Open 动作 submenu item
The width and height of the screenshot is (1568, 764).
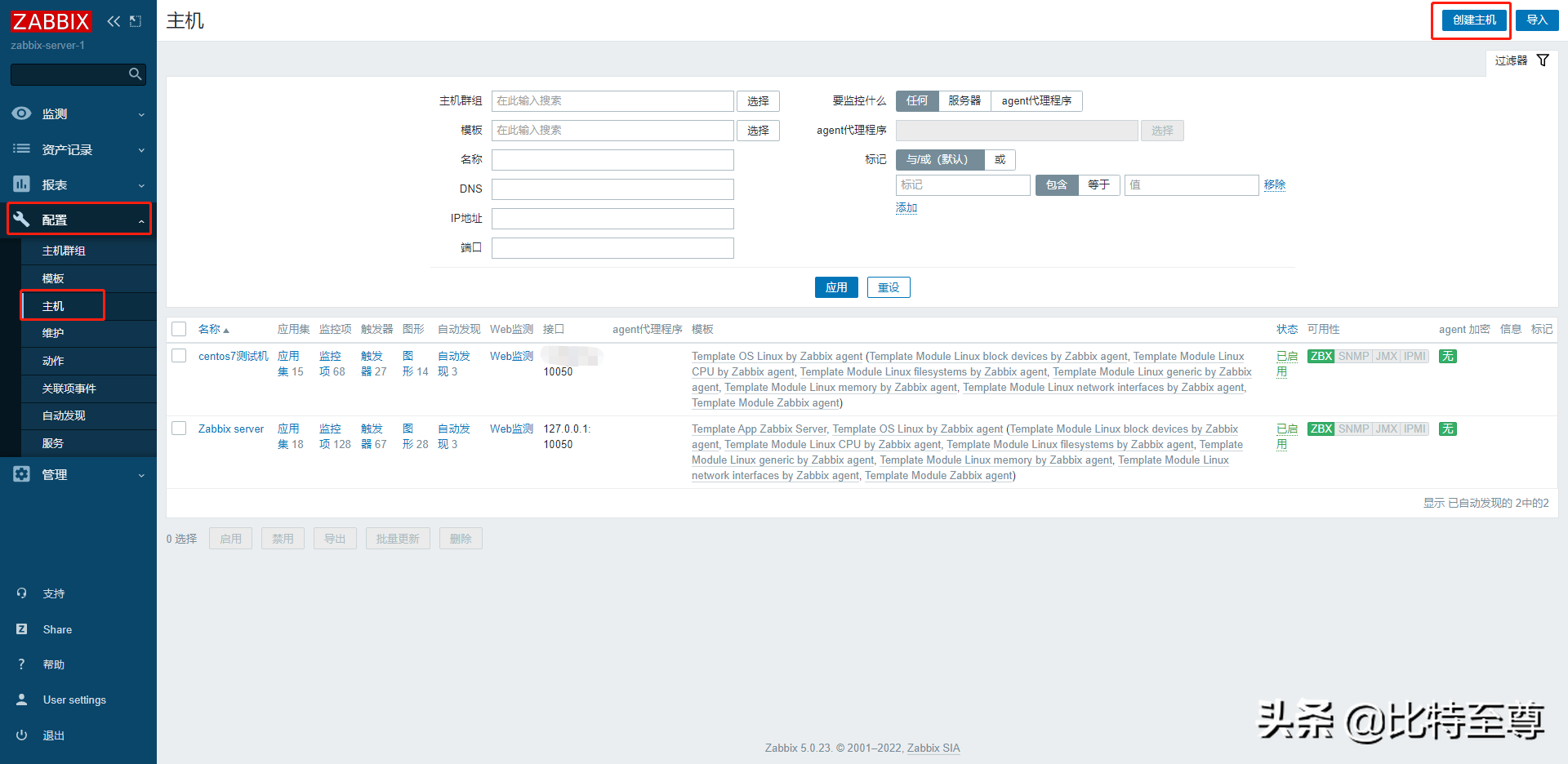88,361
